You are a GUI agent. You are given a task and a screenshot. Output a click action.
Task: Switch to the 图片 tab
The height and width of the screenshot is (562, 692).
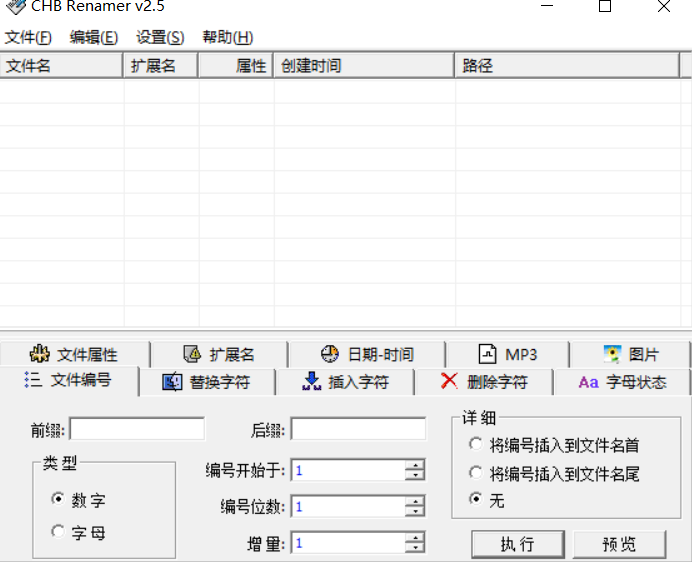click(x=630, y=354)
